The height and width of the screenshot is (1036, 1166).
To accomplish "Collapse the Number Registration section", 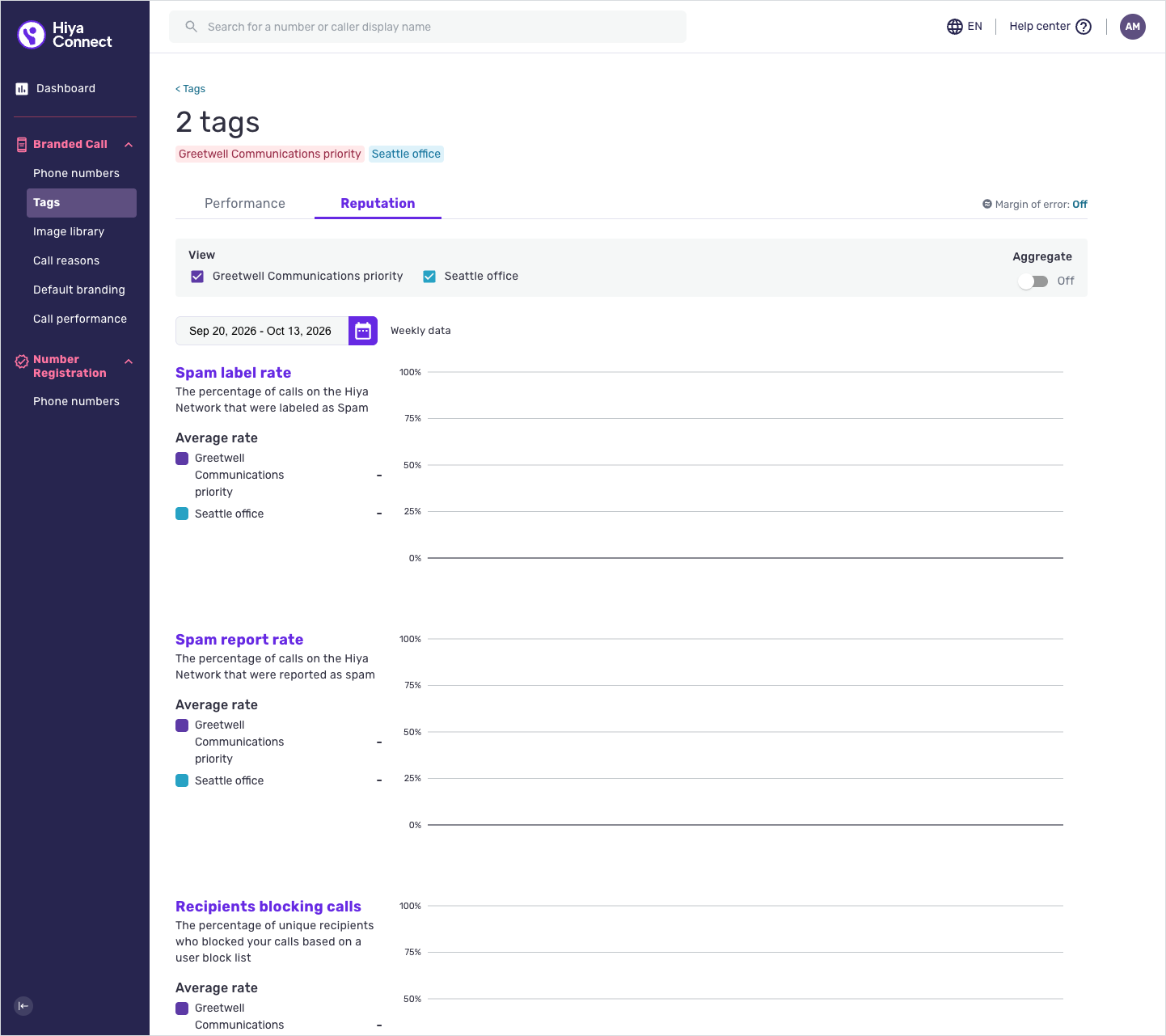I will 129,362.
